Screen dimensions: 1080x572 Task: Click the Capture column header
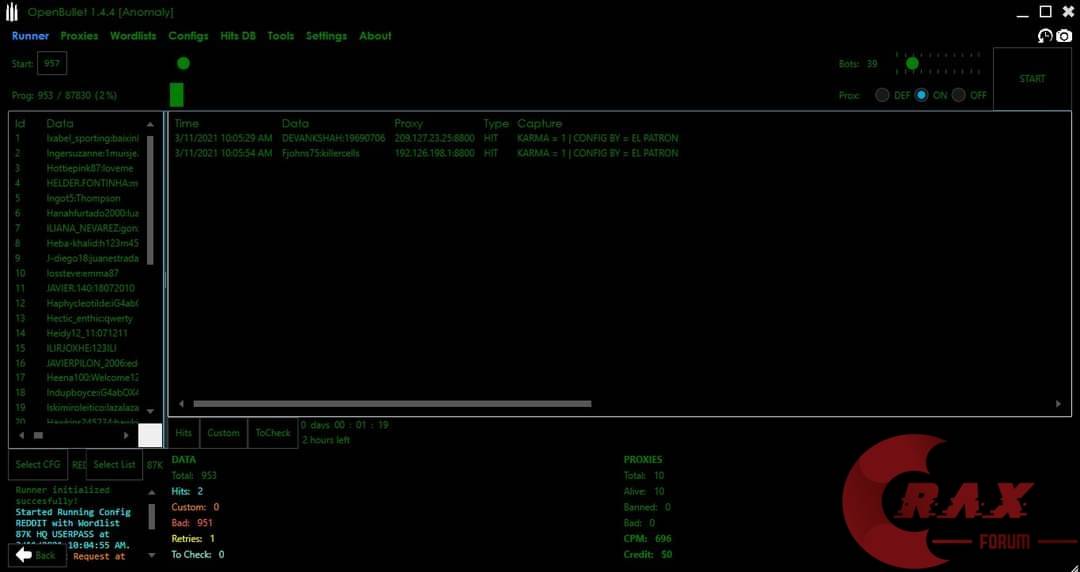(540, 123)
